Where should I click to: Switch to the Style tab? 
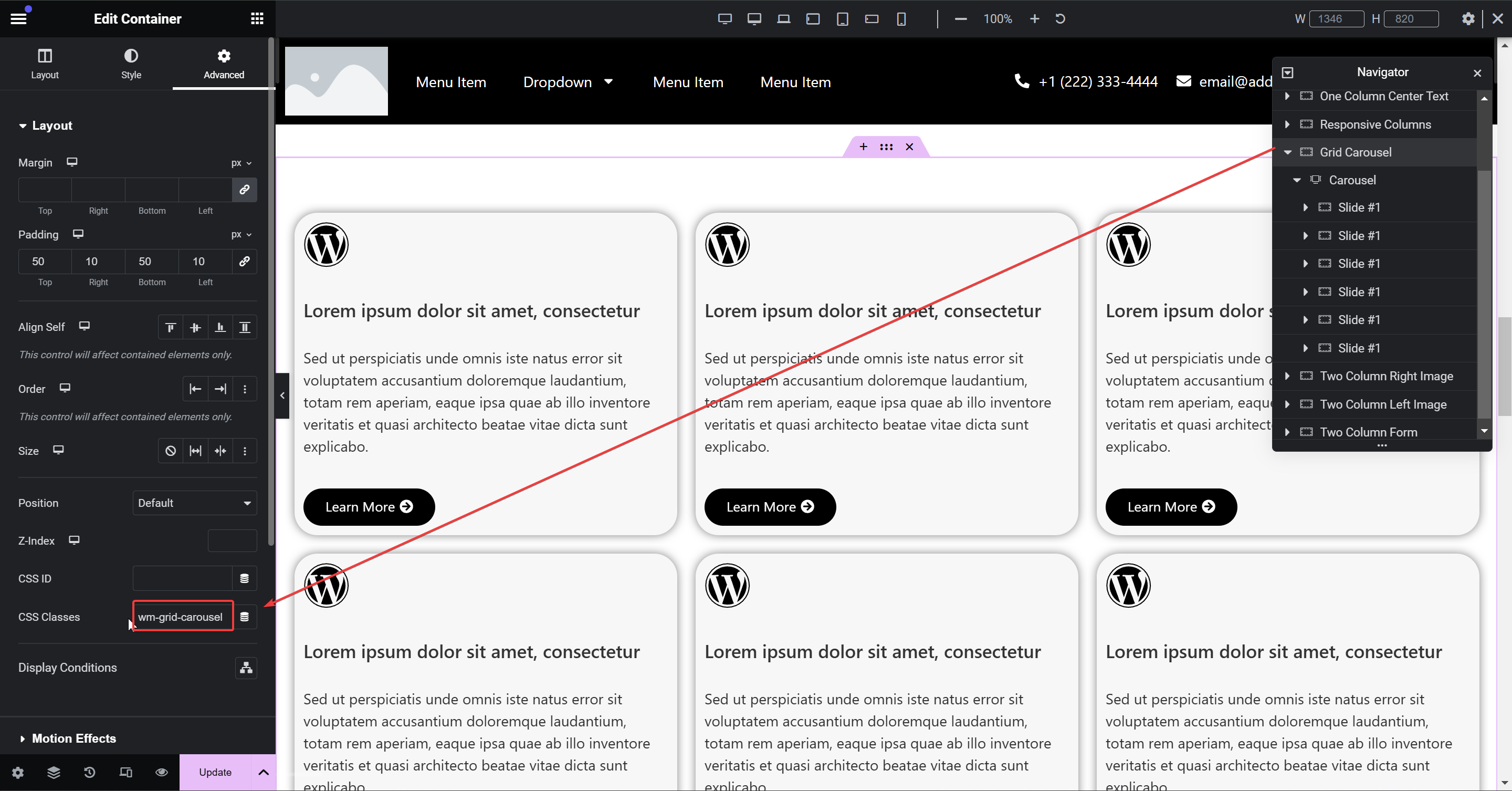[x=131, y=64]
